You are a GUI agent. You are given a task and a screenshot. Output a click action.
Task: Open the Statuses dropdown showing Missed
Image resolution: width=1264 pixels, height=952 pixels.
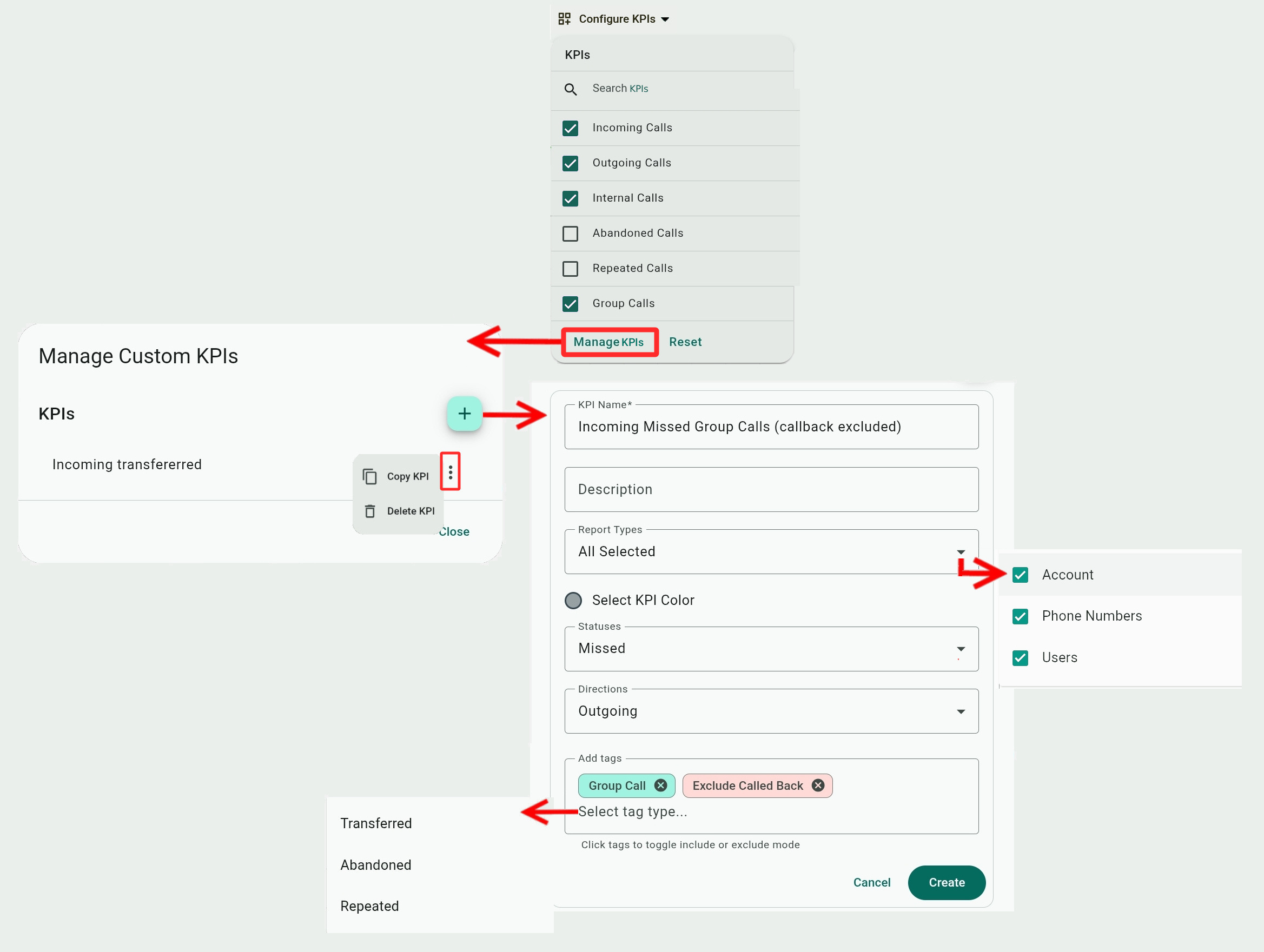click(961, 649)
